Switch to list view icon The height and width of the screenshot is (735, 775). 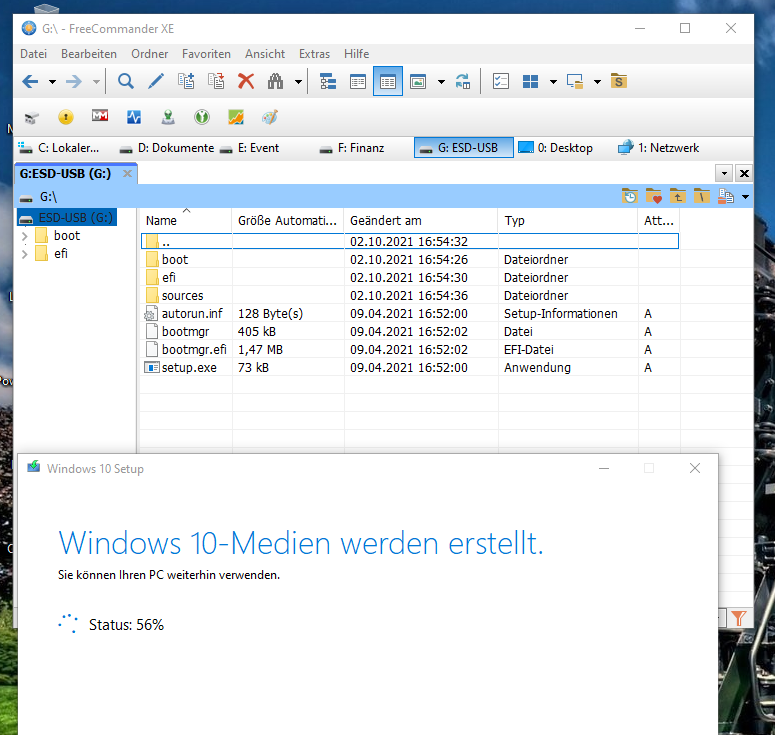coord(357,82)
